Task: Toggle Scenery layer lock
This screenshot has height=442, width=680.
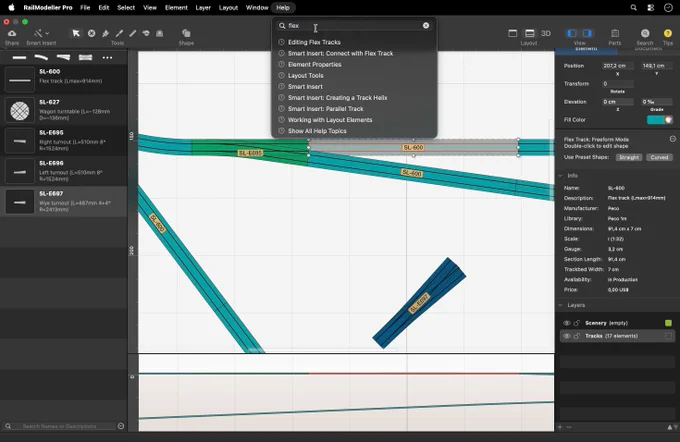Action: point(576,323)
